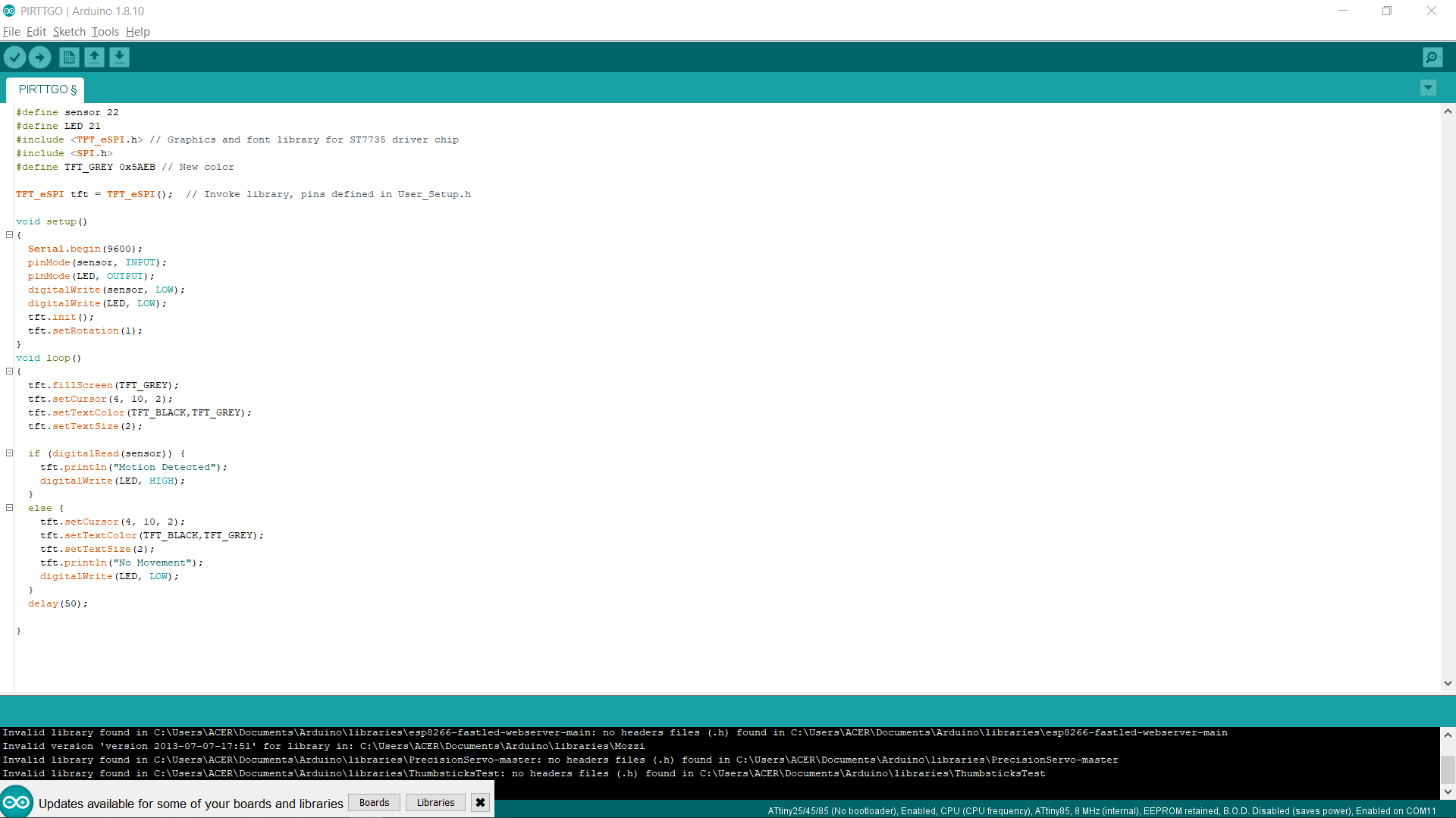Fold the if digitalRead(sensor) block
The height and width of the screenshot is (818, 1456).
[x=10, y=453]
